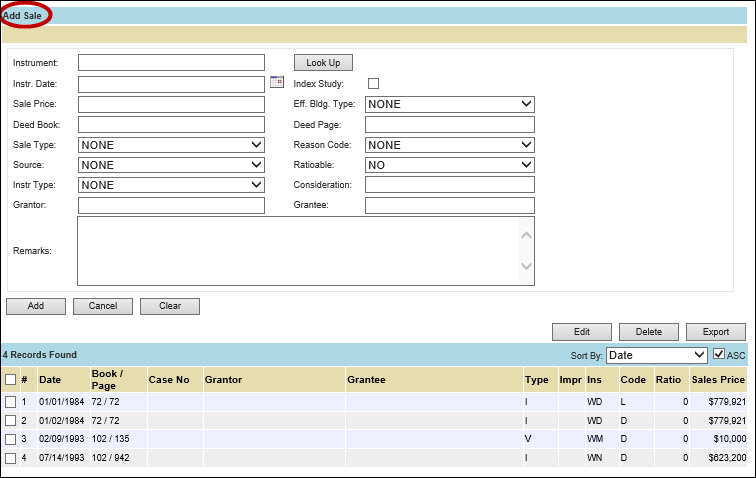
Task: Click the Date column header
Action: point(50,380)
